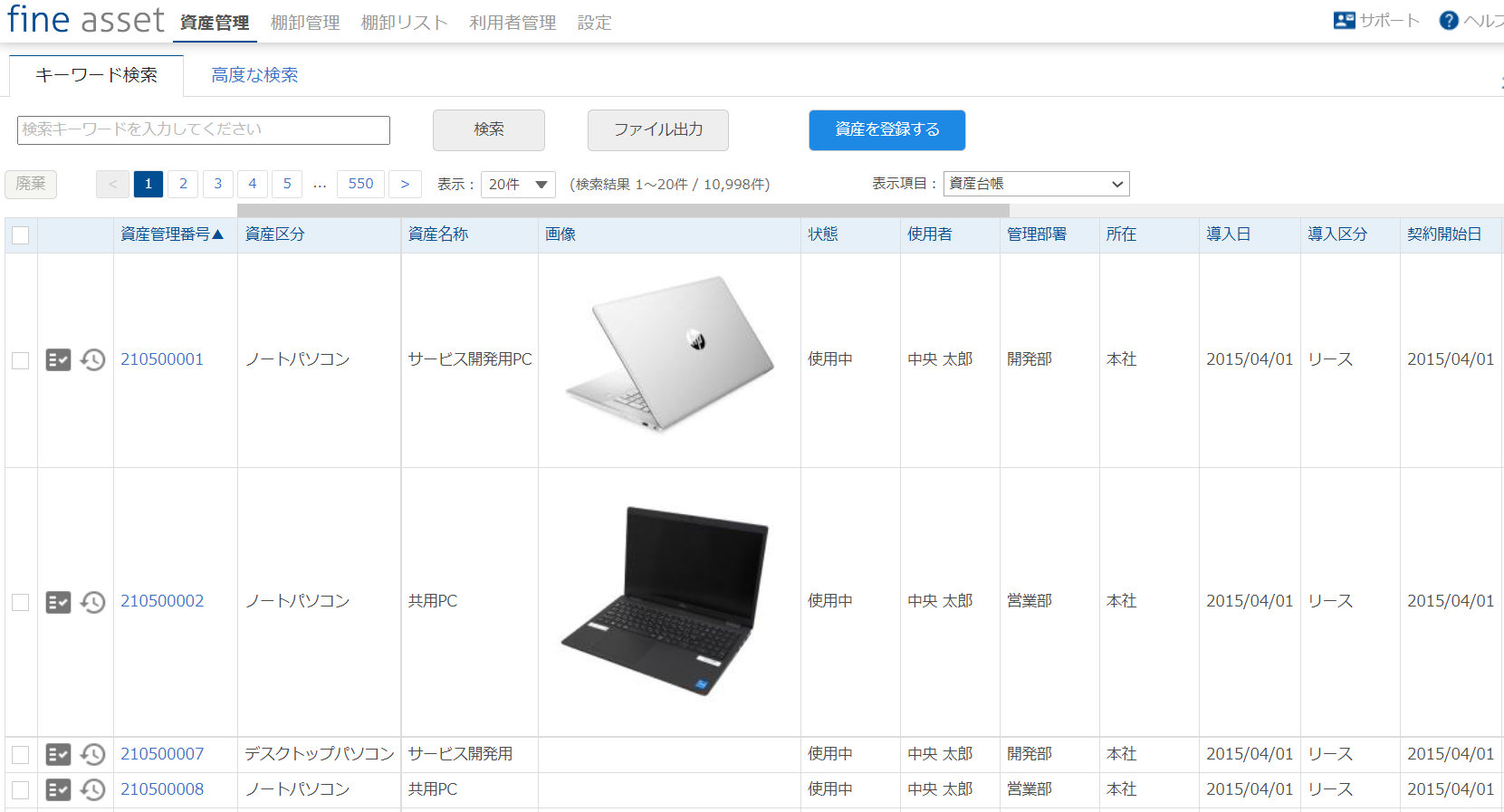Viewport: 1504px width, 812px height.
Task: Click the fine asset logo
Action: pos(86,19)
